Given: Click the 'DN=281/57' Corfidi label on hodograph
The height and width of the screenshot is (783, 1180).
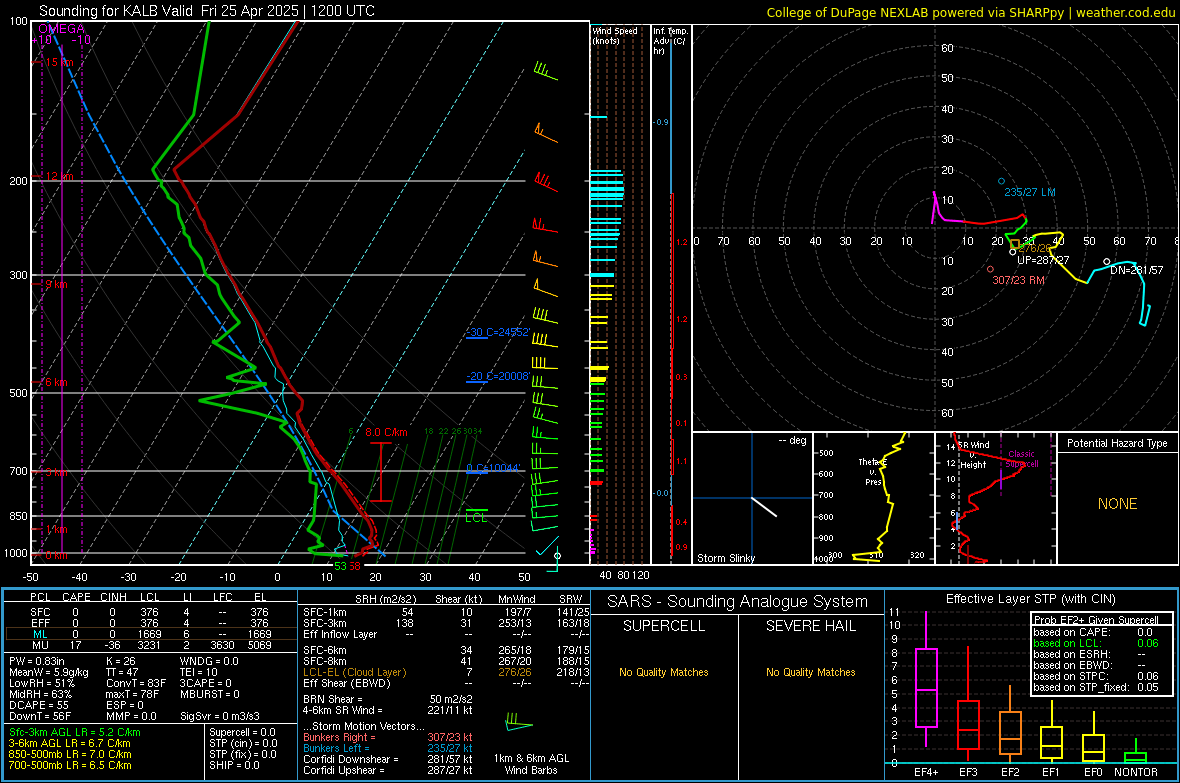Looking at the screenshot, I should 1136,270.
